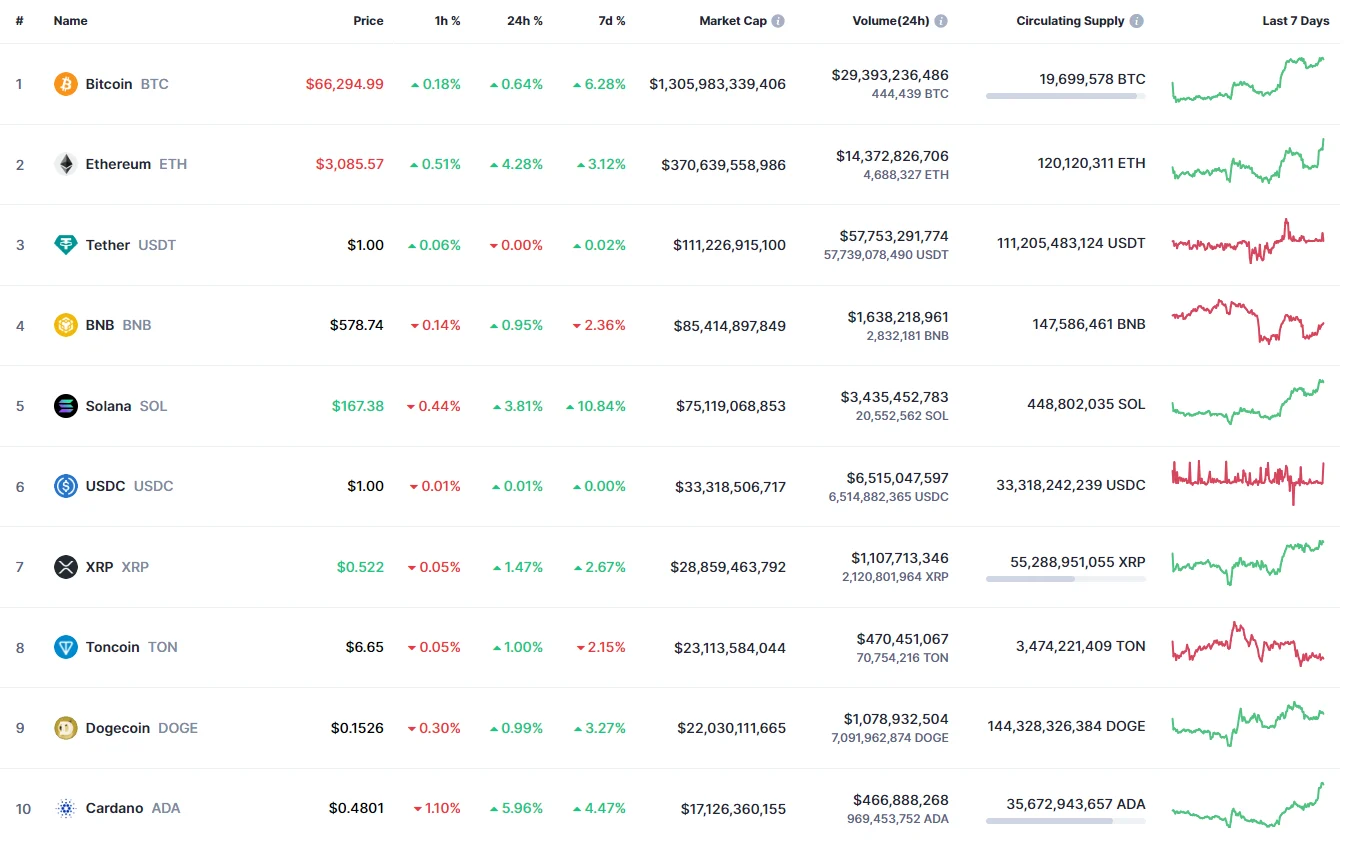Click the Dogecoin logo icon
The image size is (1352, 842).
coord(65,728)
